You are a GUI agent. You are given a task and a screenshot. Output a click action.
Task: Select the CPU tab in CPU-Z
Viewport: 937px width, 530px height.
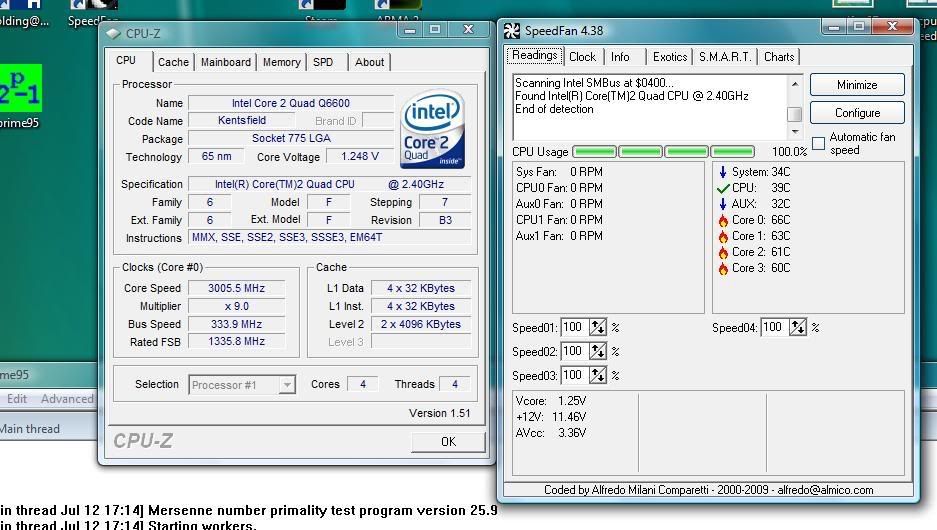point(126,60)
